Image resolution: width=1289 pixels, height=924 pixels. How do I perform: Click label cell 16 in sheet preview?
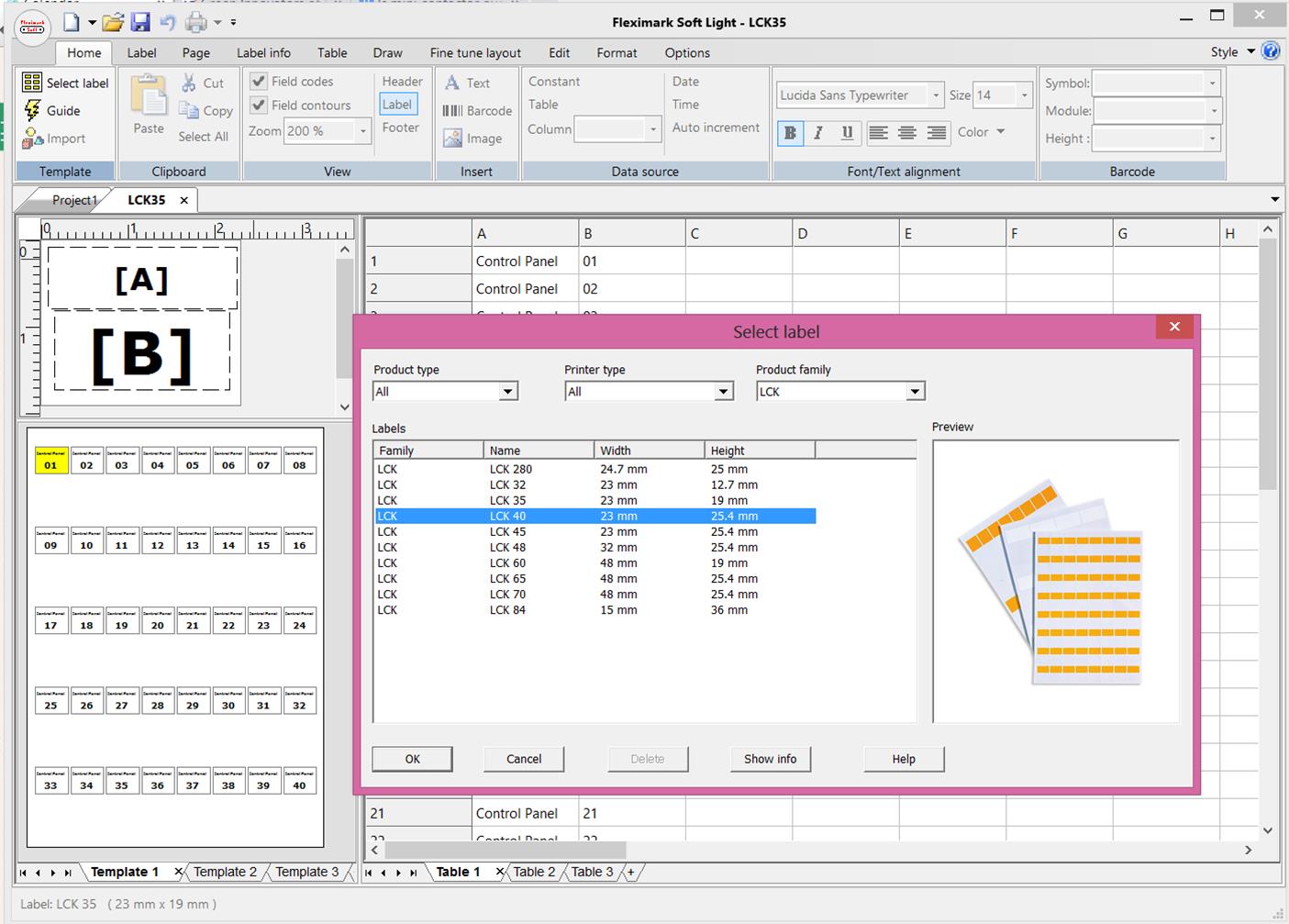299,540
